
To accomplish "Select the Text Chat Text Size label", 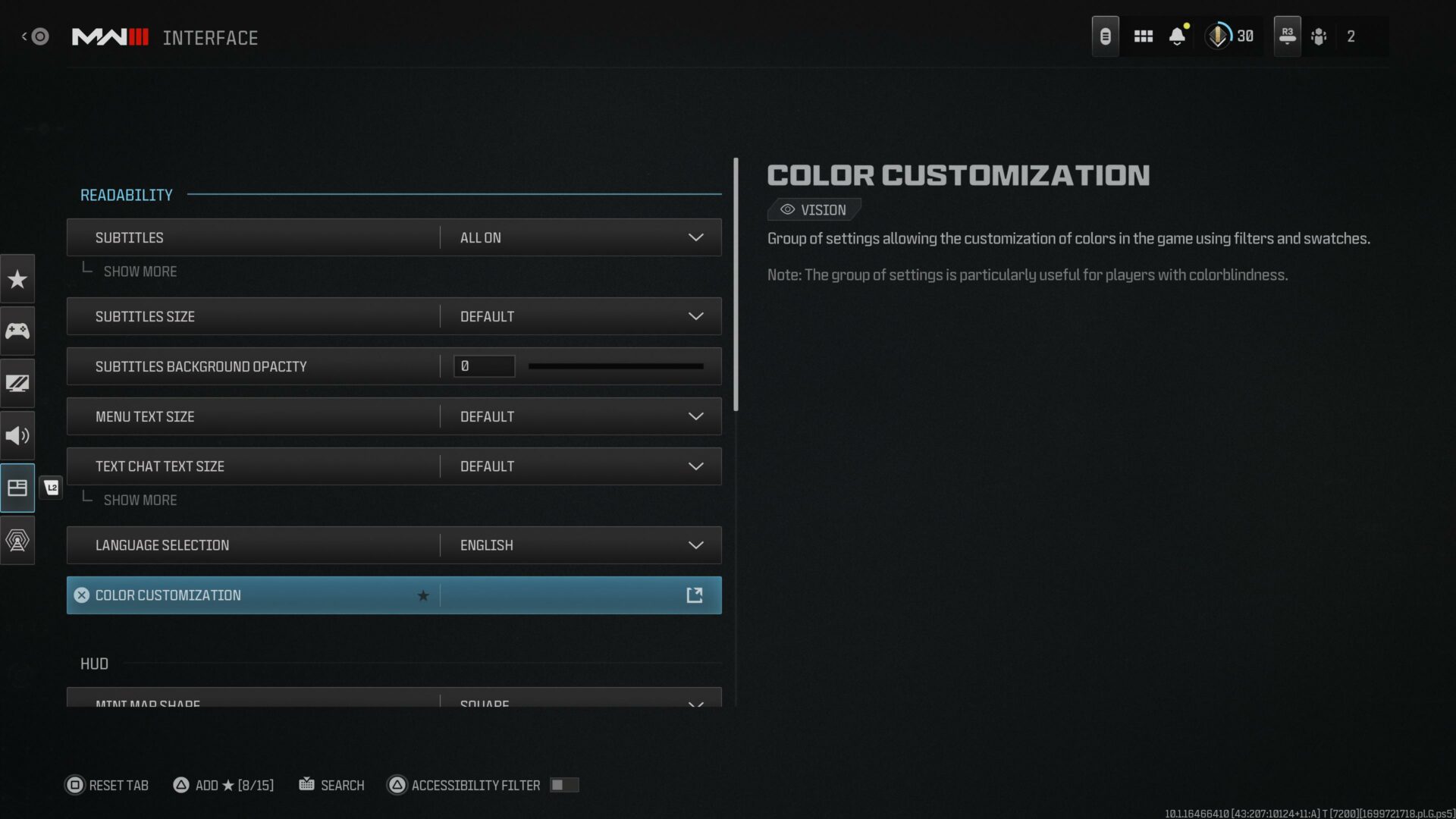I will point(160,466).
